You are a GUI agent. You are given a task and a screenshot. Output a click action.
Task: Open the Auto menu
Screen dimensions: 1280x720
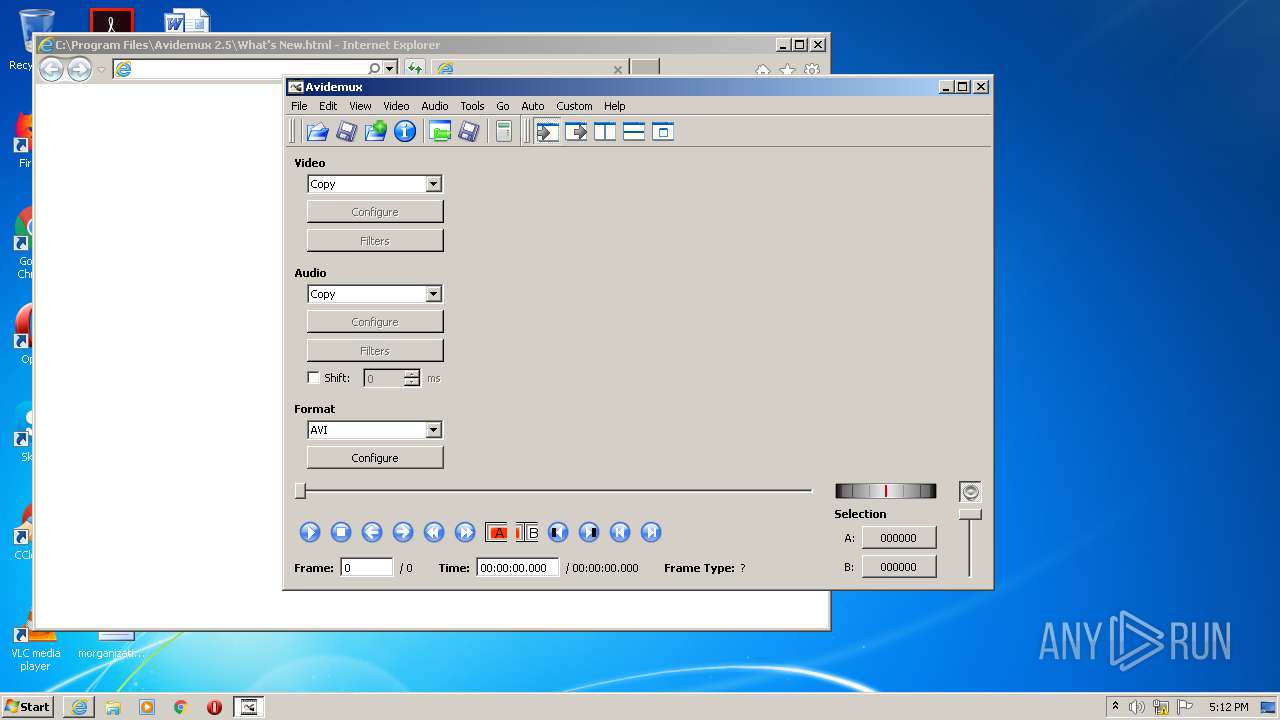pos(533,106)
